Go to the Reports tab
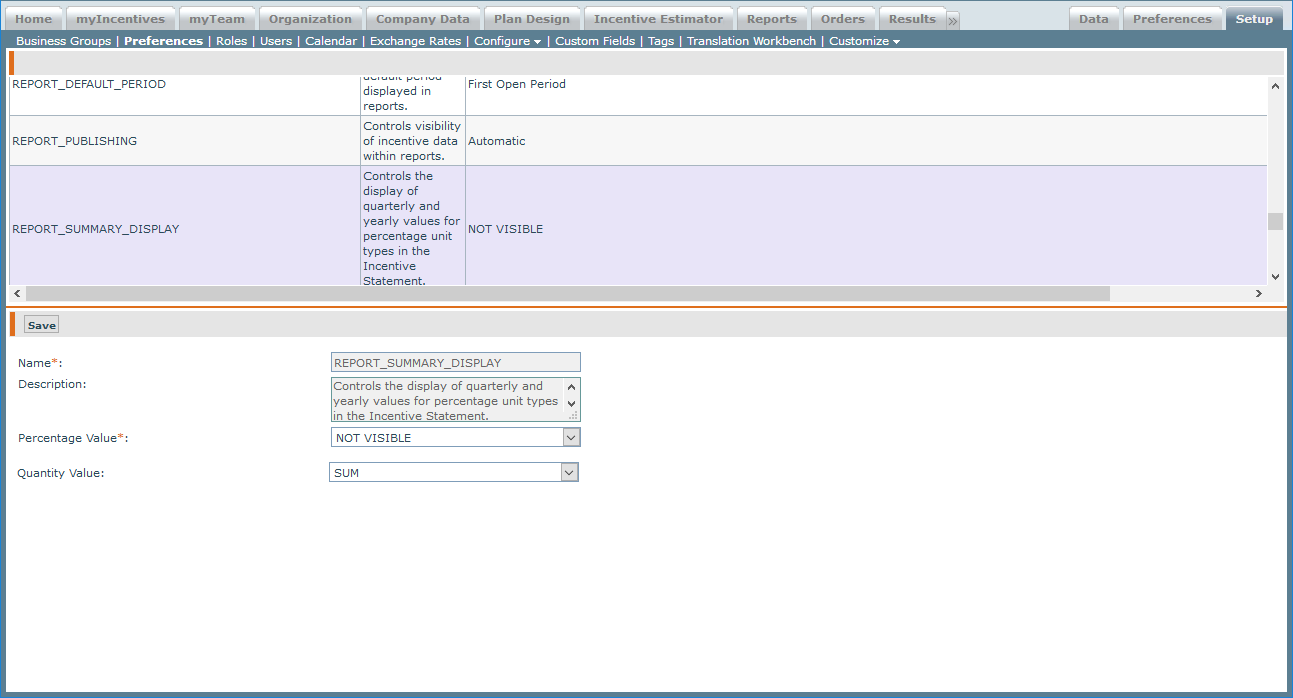 pyautogui.click(x=771, y=19)
